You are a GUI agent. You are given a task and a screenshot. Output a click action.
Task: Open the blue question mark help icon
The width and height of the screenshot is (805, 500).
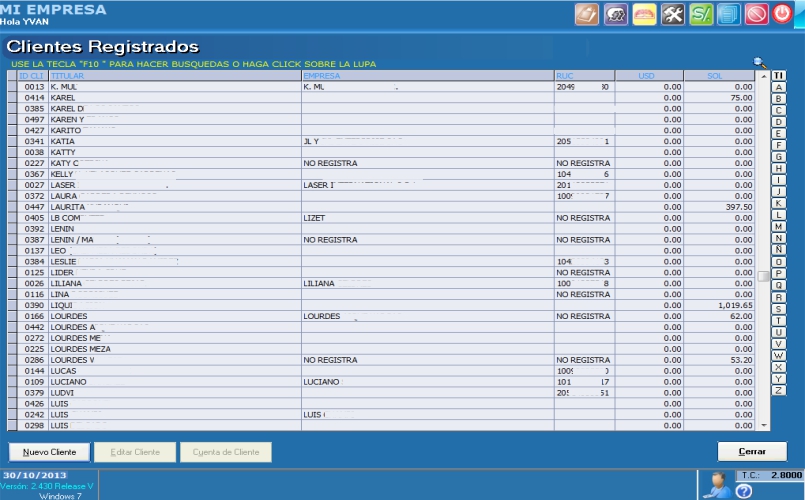(743, 491)
